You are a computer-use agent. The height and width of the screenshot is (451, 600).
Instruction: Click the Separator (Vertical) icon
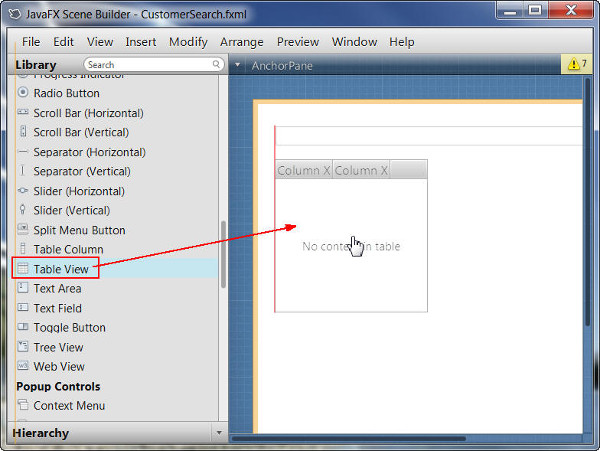click(23, 171)
